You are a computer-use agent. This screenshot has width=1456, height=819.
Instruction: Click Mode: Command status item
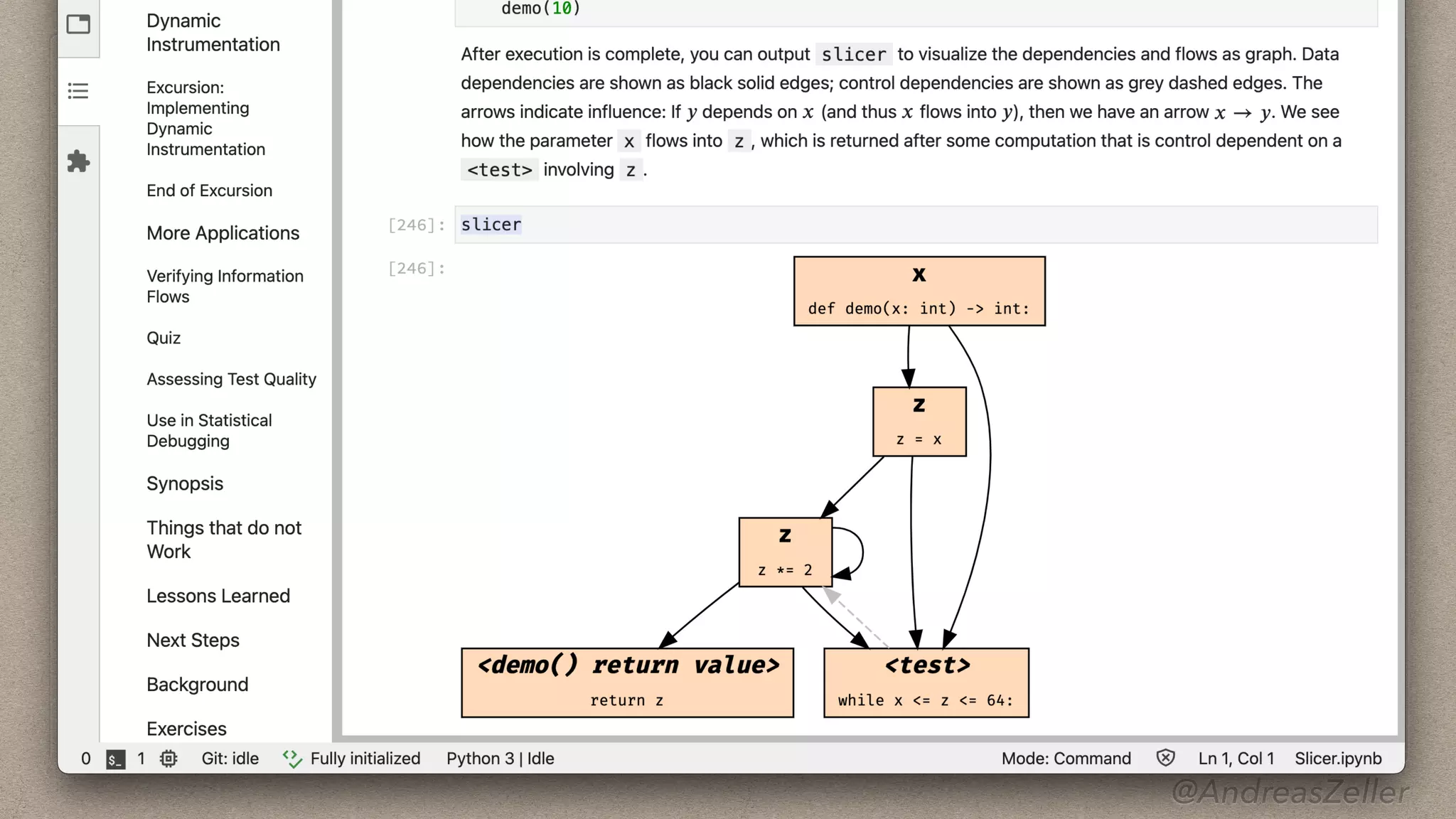1066,759
